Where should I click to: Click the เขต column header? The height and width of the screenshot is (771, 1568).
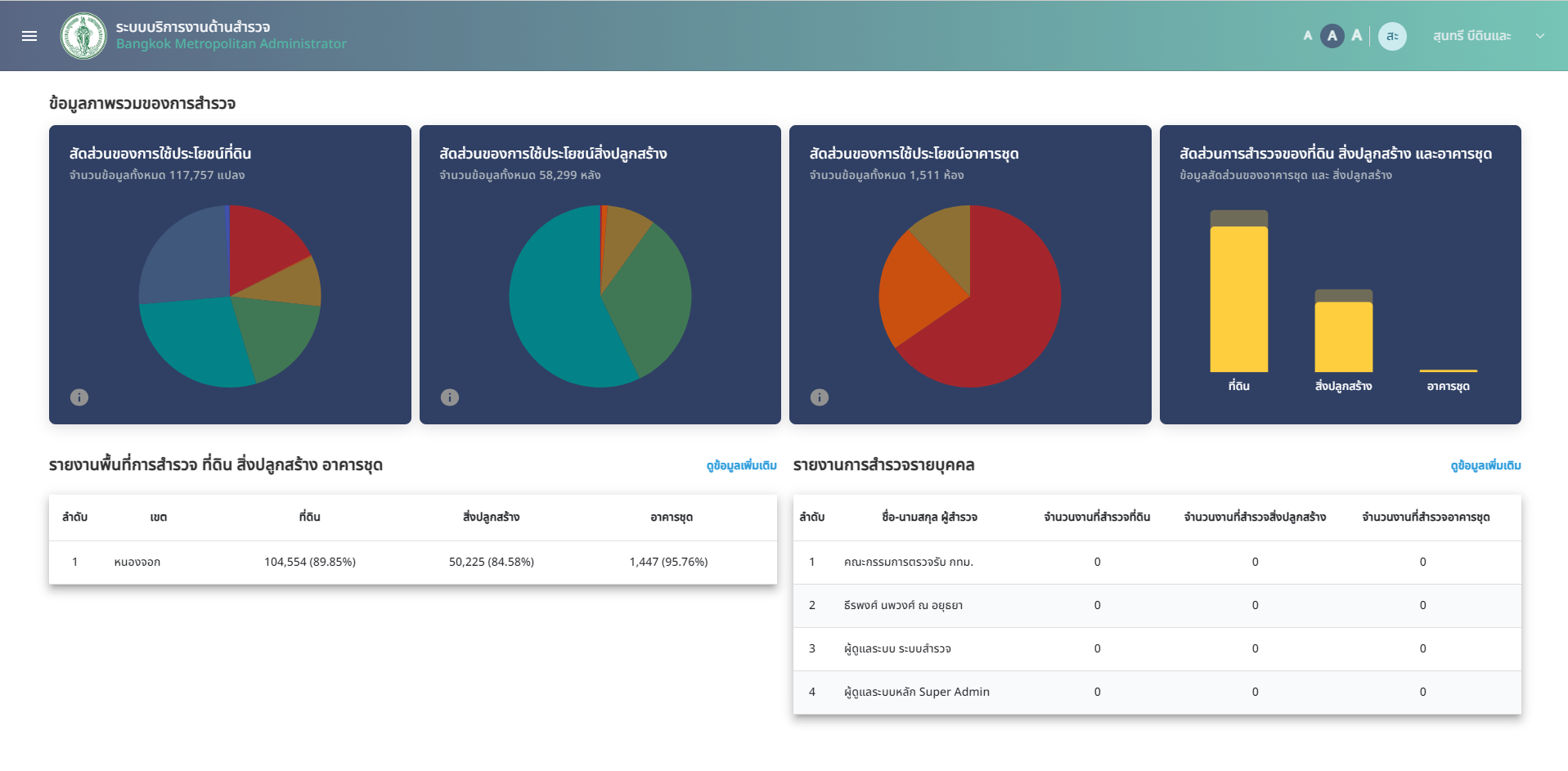pos(159,518)
